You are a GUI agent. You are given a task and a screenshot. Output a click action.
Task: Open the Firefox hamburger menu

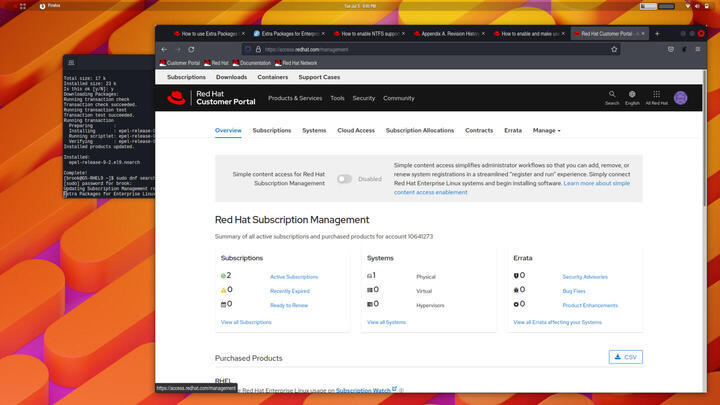[x=698, y=49]
